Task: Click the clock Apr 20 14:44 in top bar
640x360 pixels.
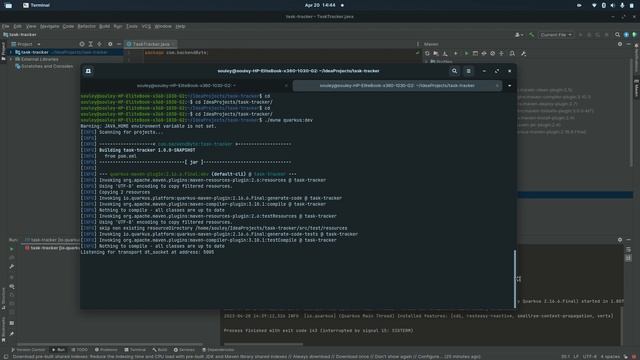Action: tap(320, 5)
